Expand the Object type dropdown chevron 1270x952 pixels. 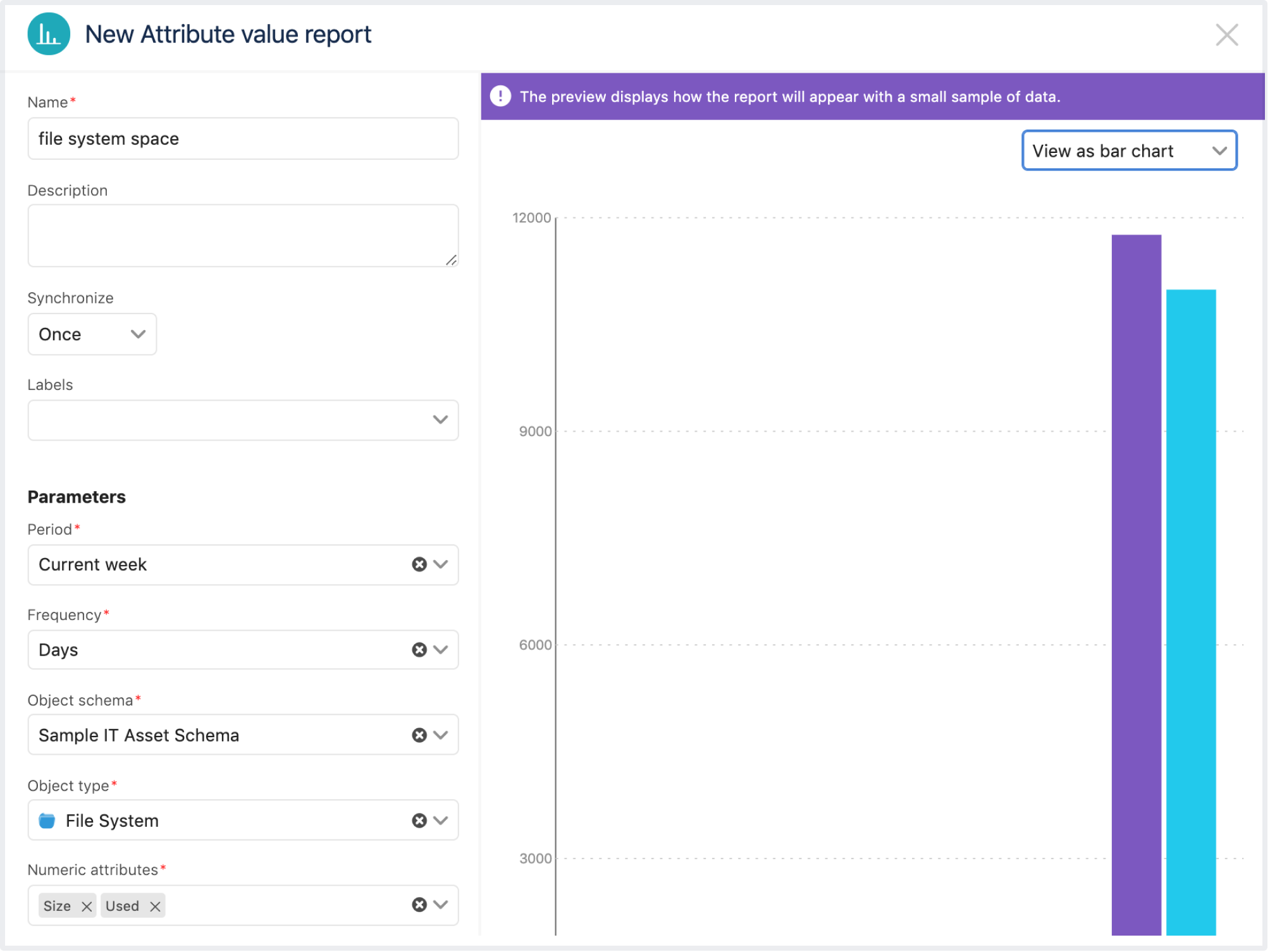point(441,822)
